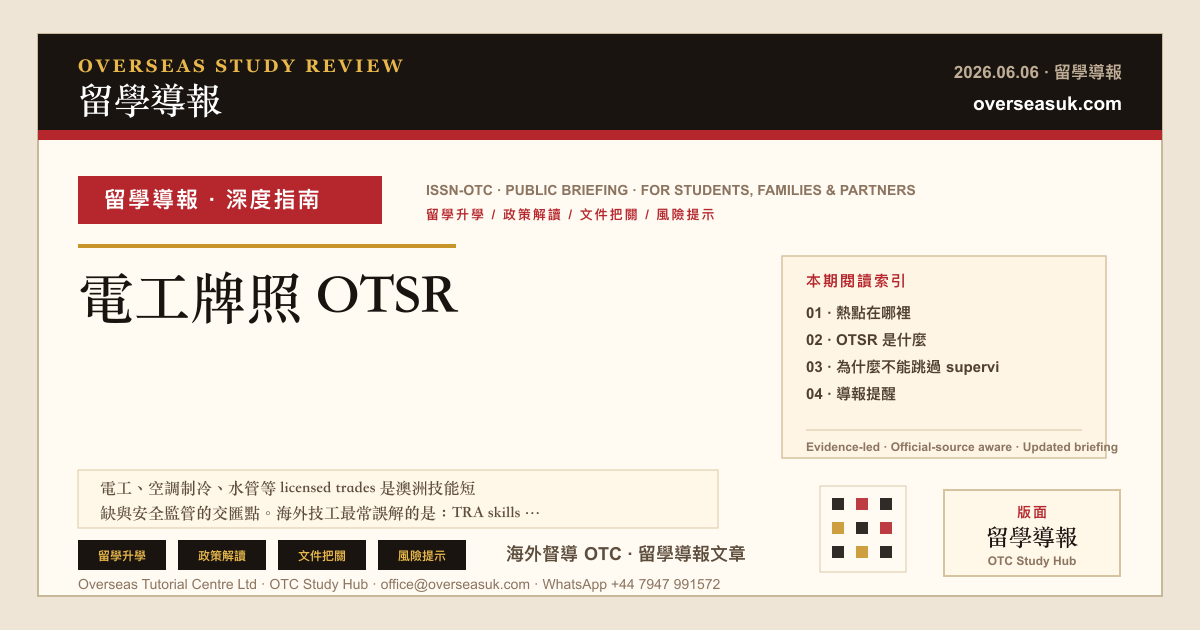
Task: Open overseasuk.com link in header
Action: 1047,104
